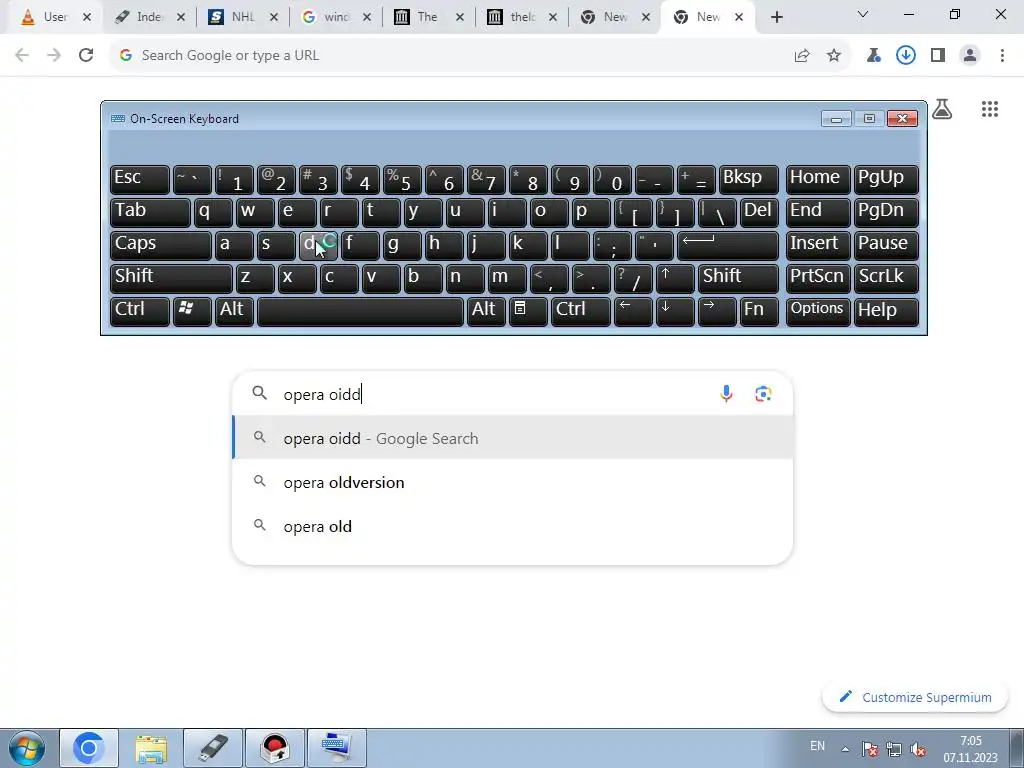The height and width of the screenshot is (768, 1024).
Task: Open File Explorer from taskbar
Action: coord(151,748)
